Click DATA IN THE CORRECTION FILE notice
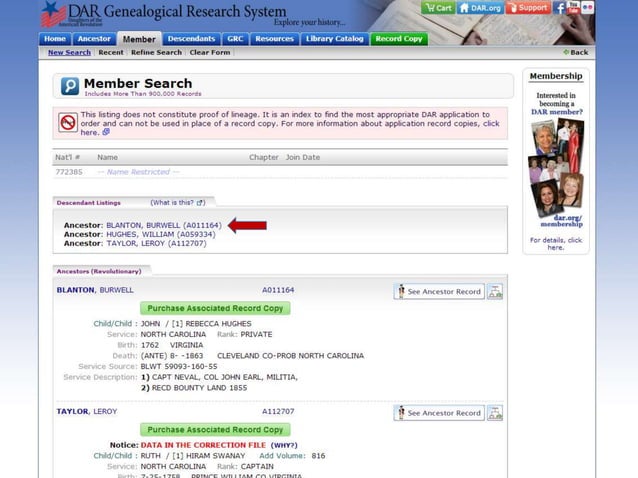This screenshot has width=638, height=478. pyautogui.click(x=203, y=445)
